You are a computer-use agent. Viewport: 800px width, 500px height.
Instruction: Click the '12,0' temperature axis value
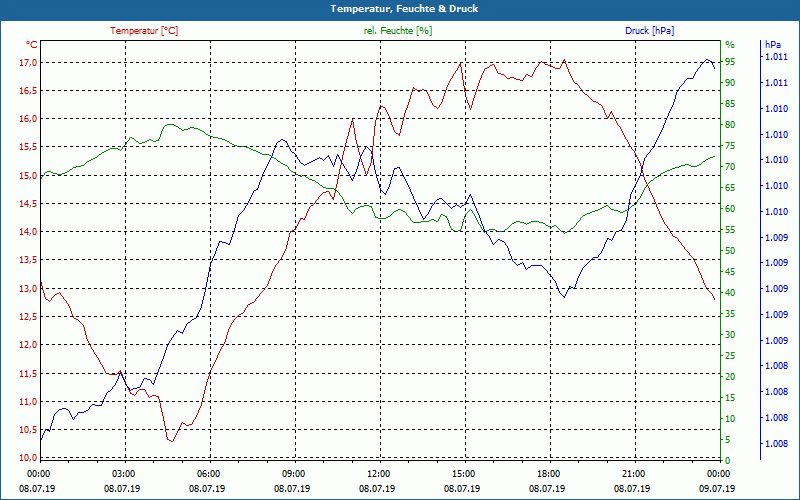click(x=29, y=344)
